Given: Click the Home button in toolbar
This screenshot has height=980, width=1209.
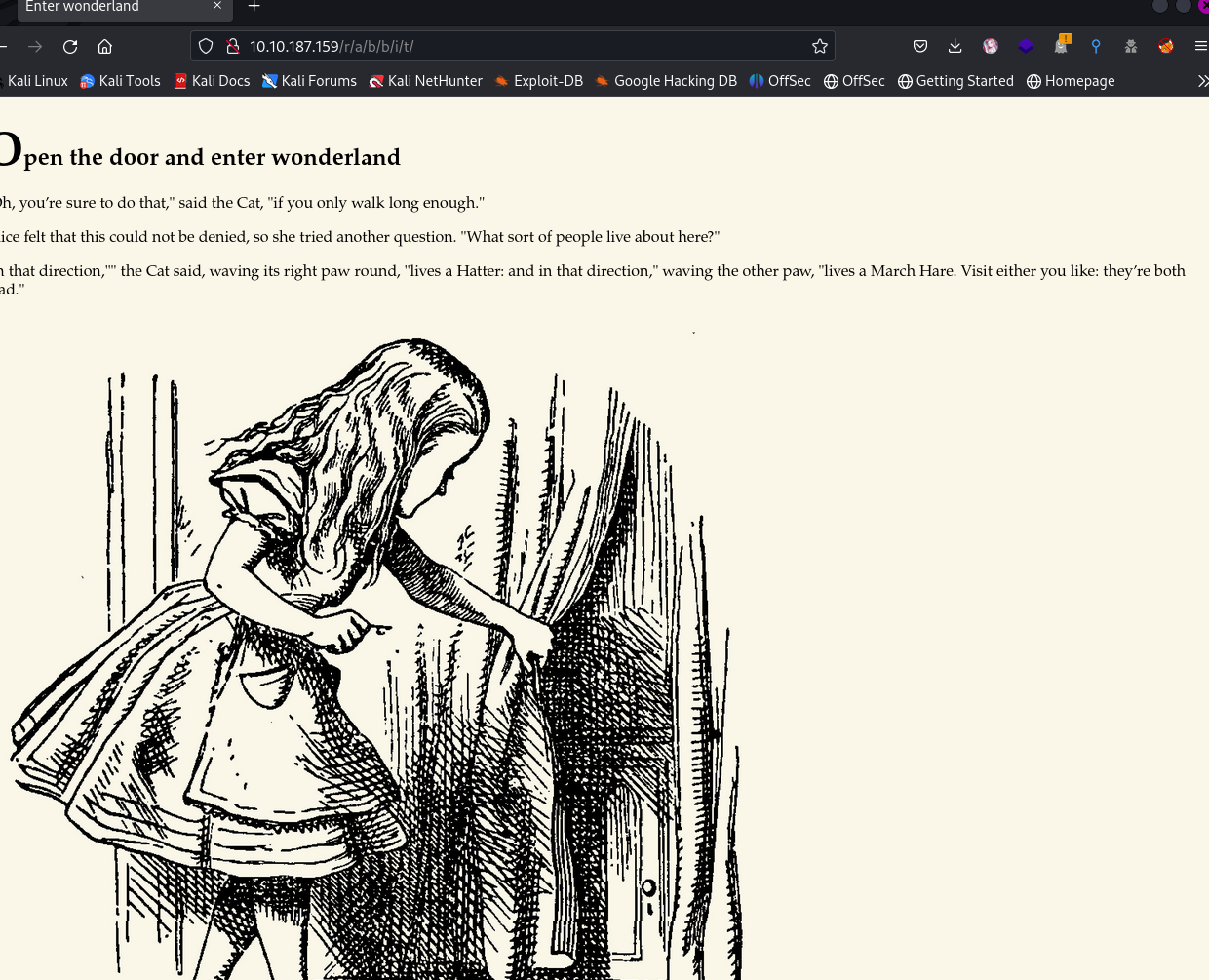Looking at the screenshot, I should [x=105, y=46].
